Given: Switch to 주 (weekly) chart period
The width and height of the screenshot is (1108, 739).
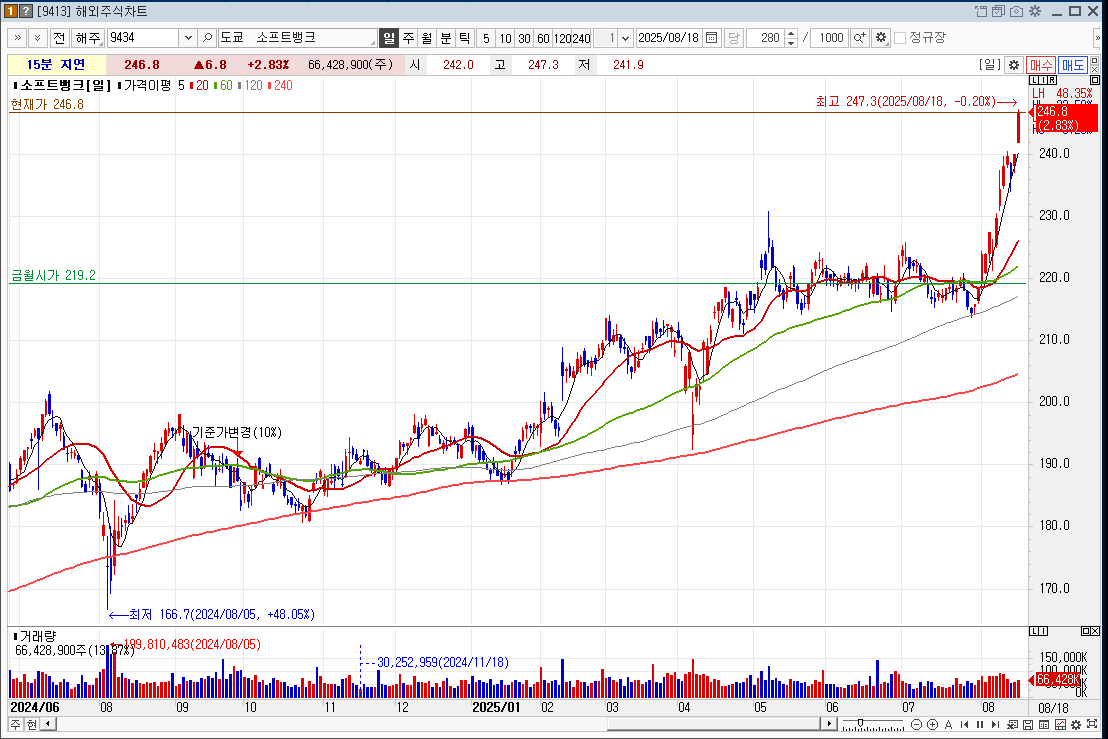Looking at the screenshot, I should point(408,38).
